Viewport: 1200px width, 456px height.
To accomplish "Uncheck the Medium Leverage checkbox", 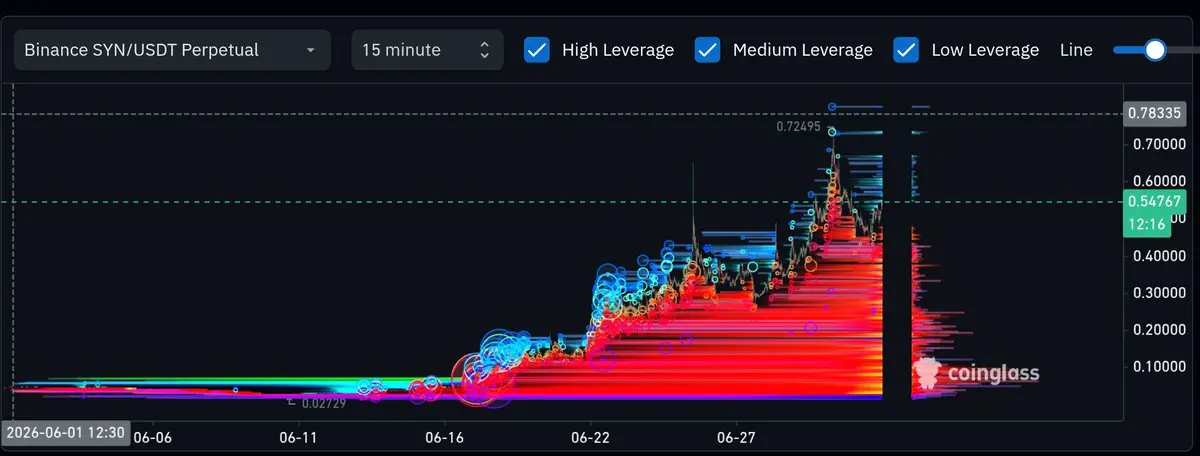I will tap(708, 49).
